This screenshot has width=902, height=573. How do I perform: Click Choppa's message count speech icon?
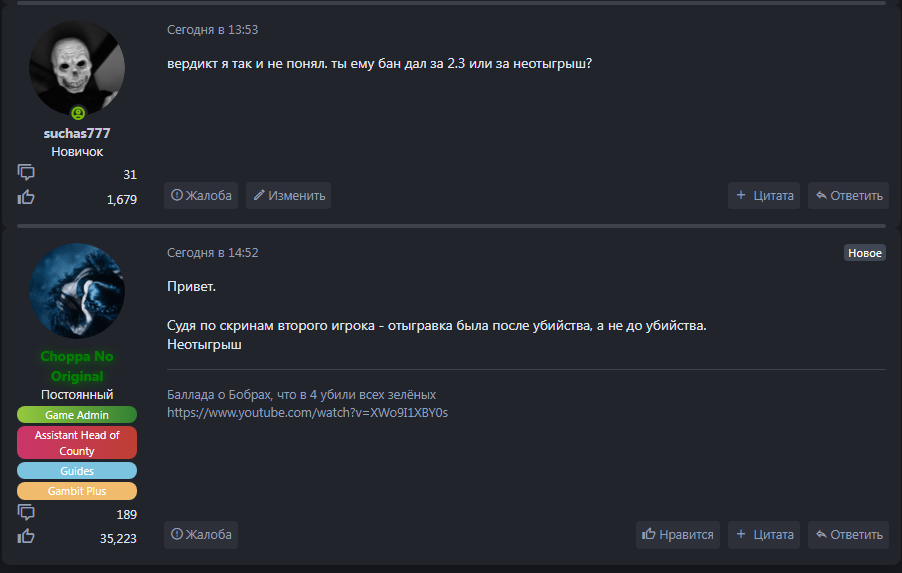click(26, 513)
